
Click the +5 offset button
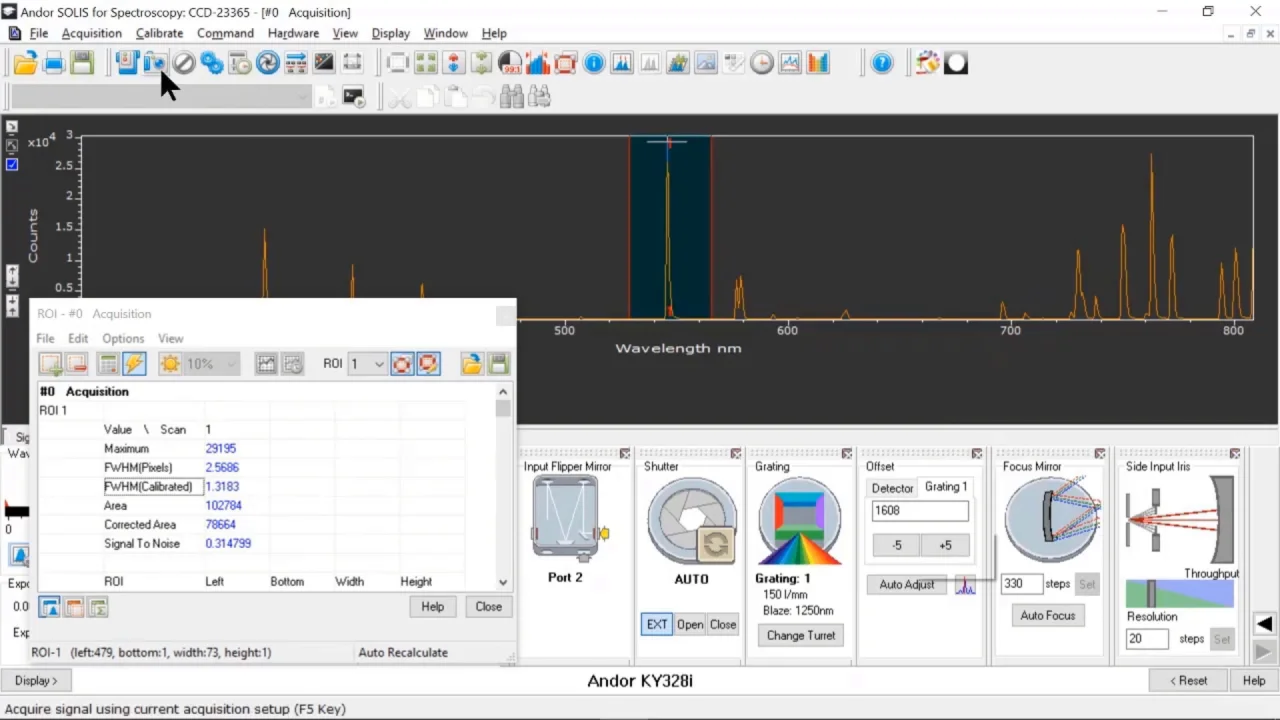tap(945, 545)
